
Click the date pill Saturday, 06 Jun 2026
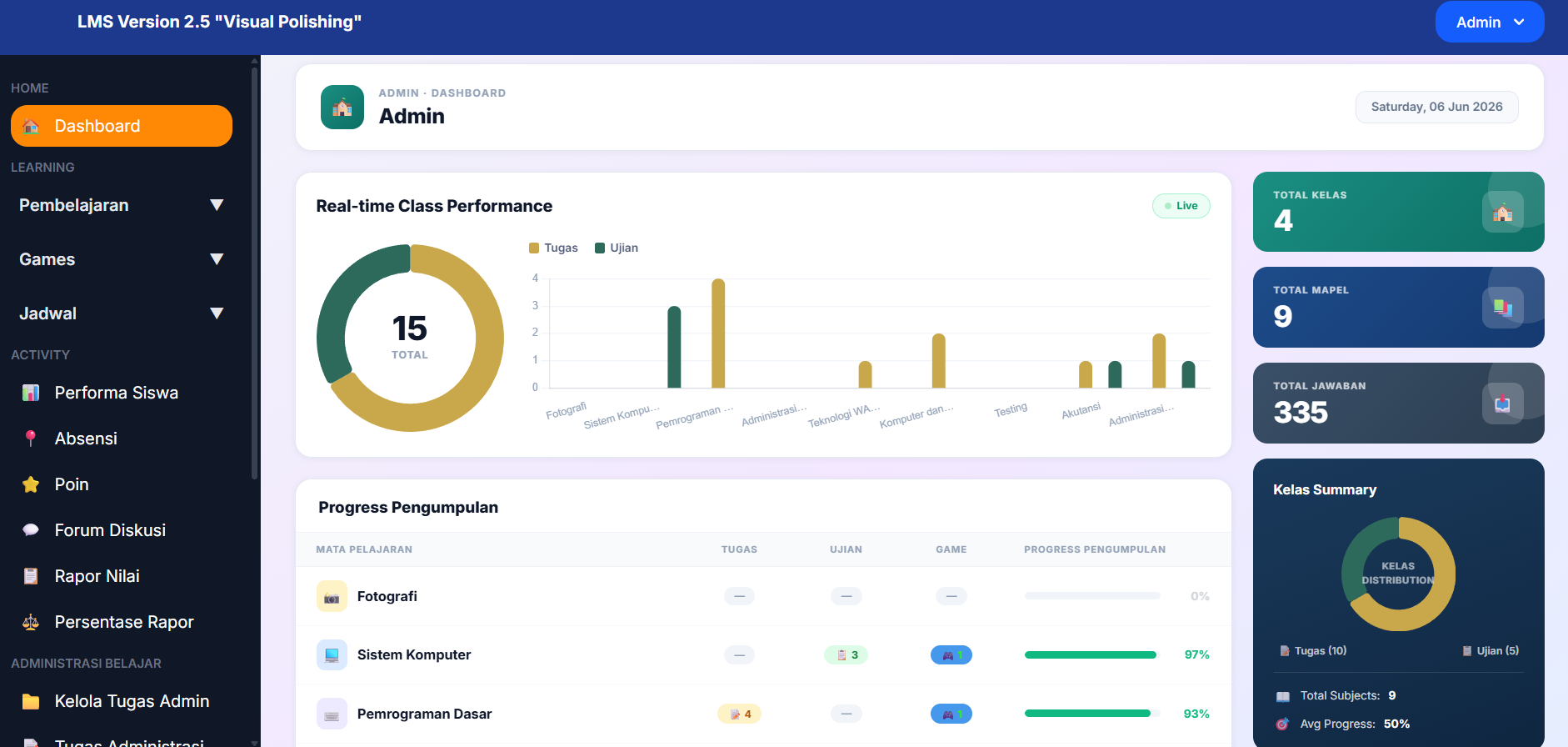click(x=1437, y=107)
